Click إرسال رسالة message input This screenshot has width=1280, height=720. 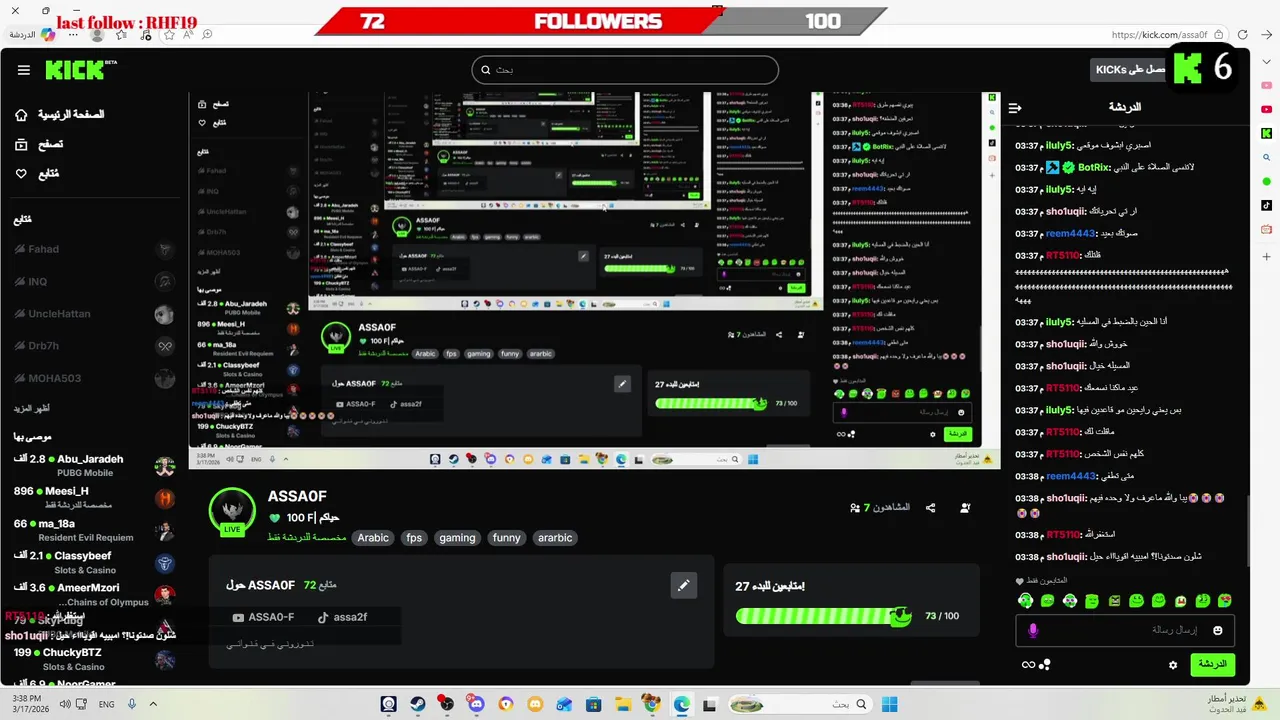tap(1125, 630)
